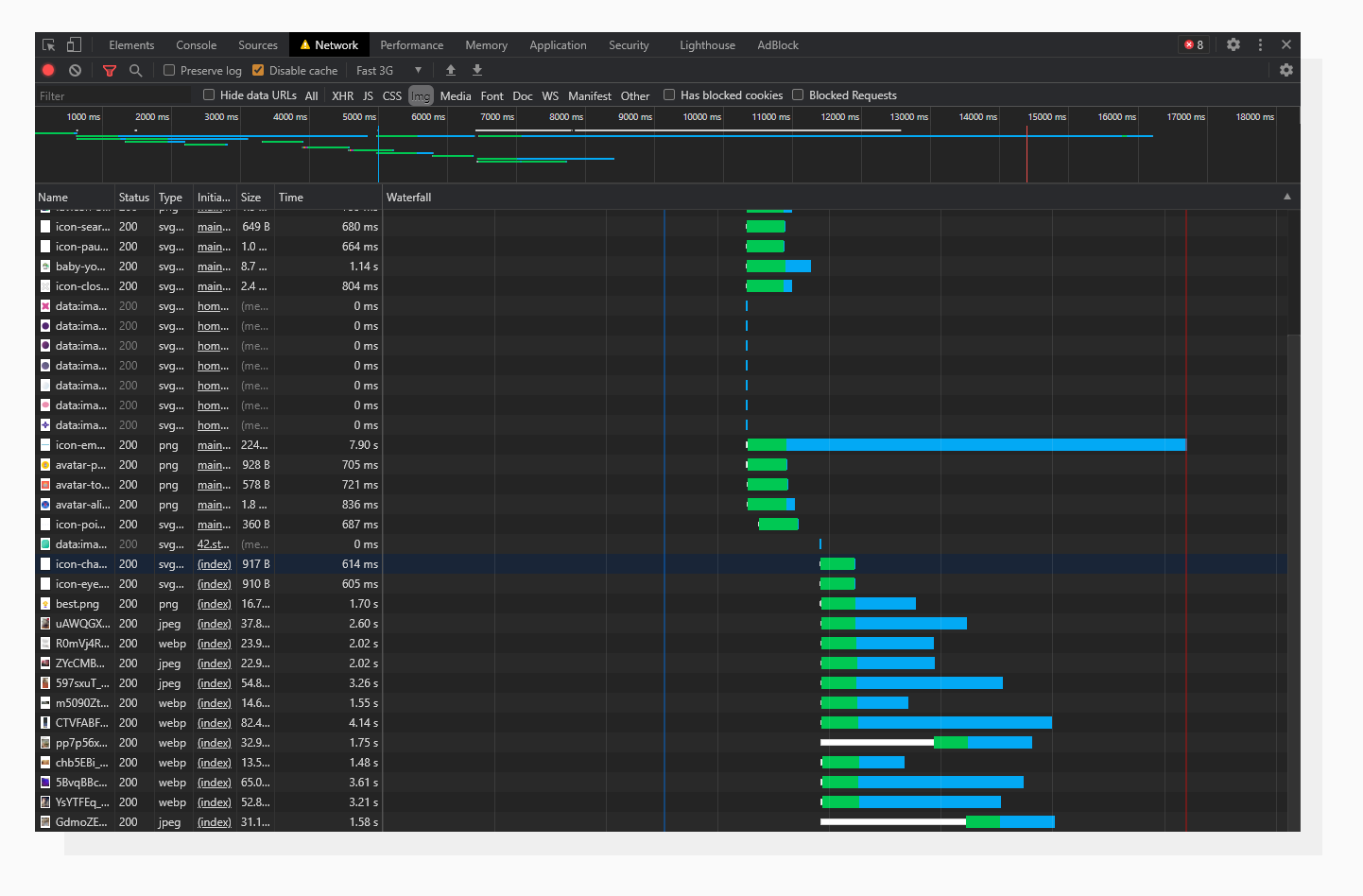Switch to the Console tab
The height and width of the screenshot is (896, 1363).
[x=196, y=44]
